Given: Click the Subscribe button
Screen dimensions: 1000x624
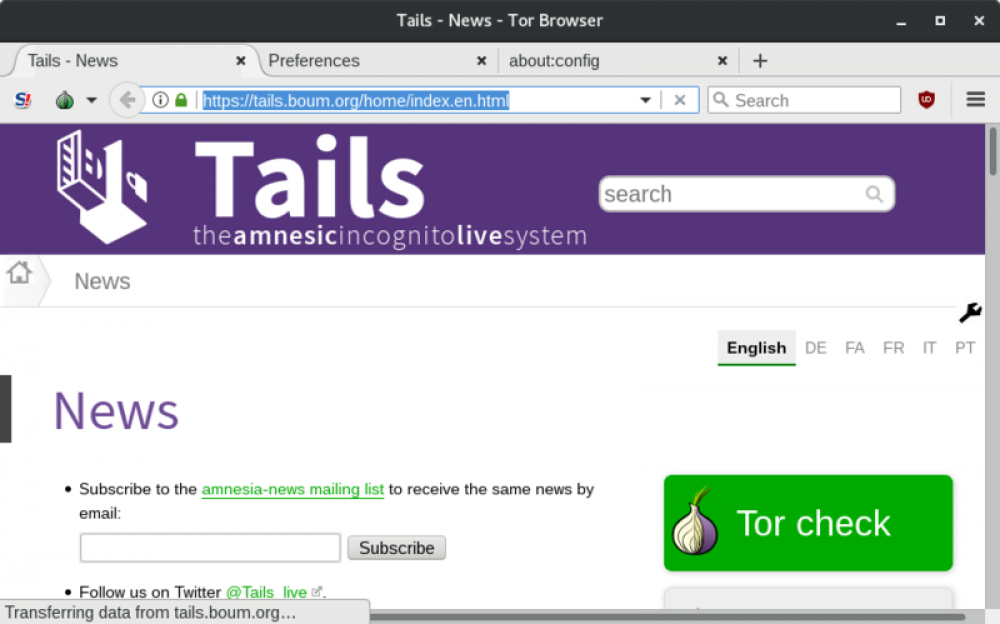Looking at the screenshot, I should click(x=396, y=548).
